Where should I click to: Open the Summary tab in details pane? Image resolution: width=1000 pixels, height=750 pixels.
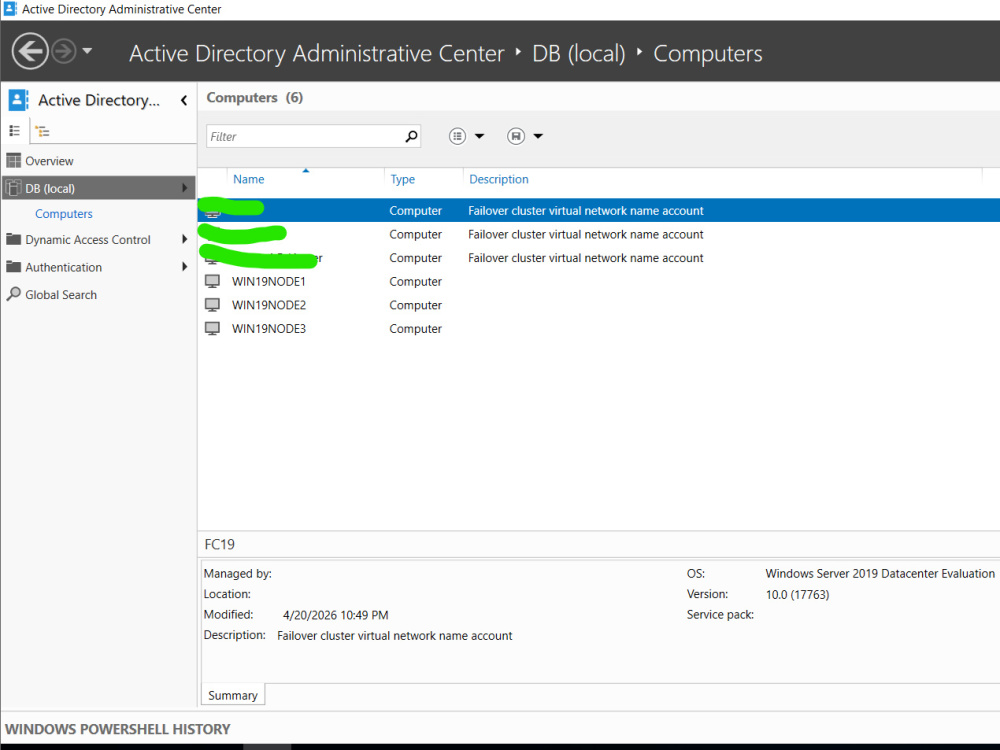pos(233,695)
